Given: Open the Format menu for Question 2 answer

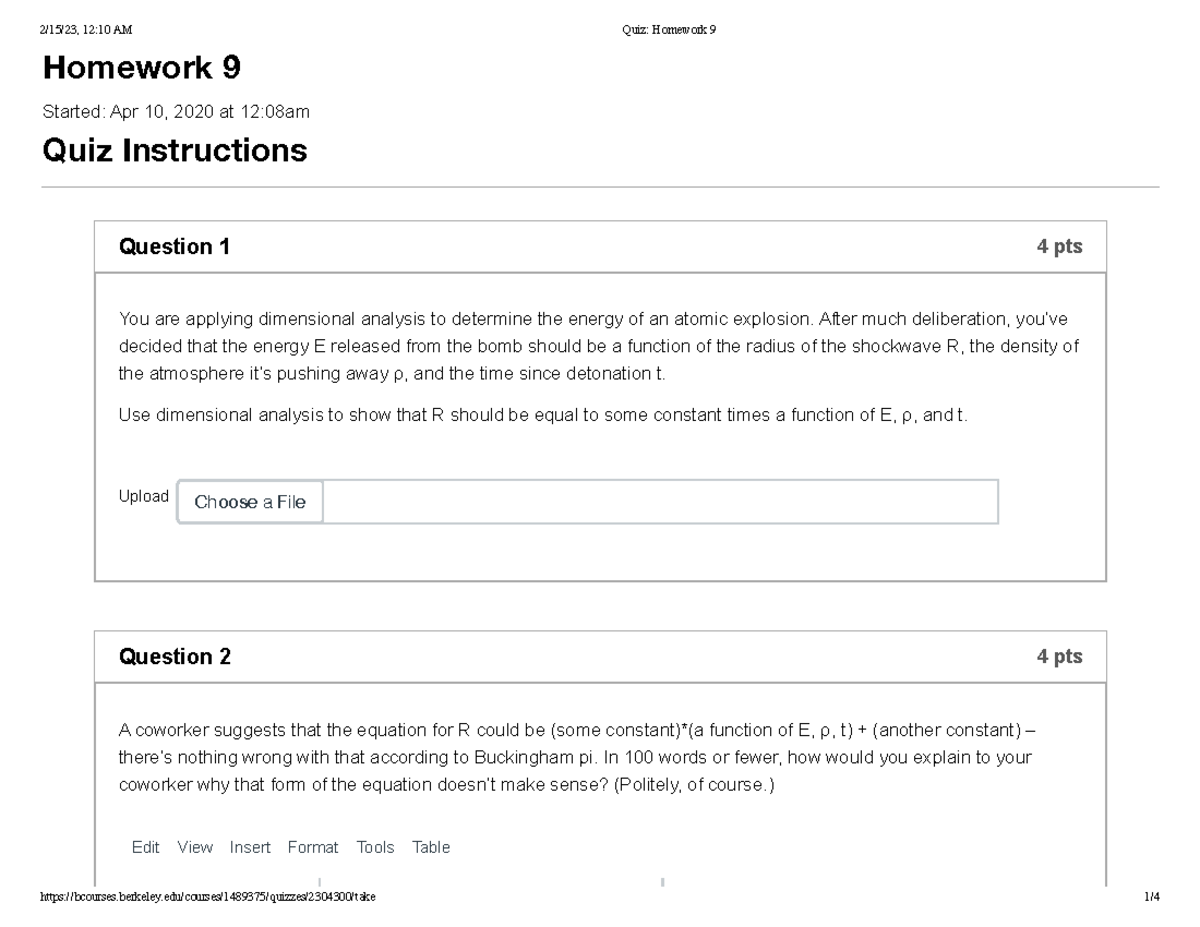Looking at the screenshot, I should click(313, 847).
